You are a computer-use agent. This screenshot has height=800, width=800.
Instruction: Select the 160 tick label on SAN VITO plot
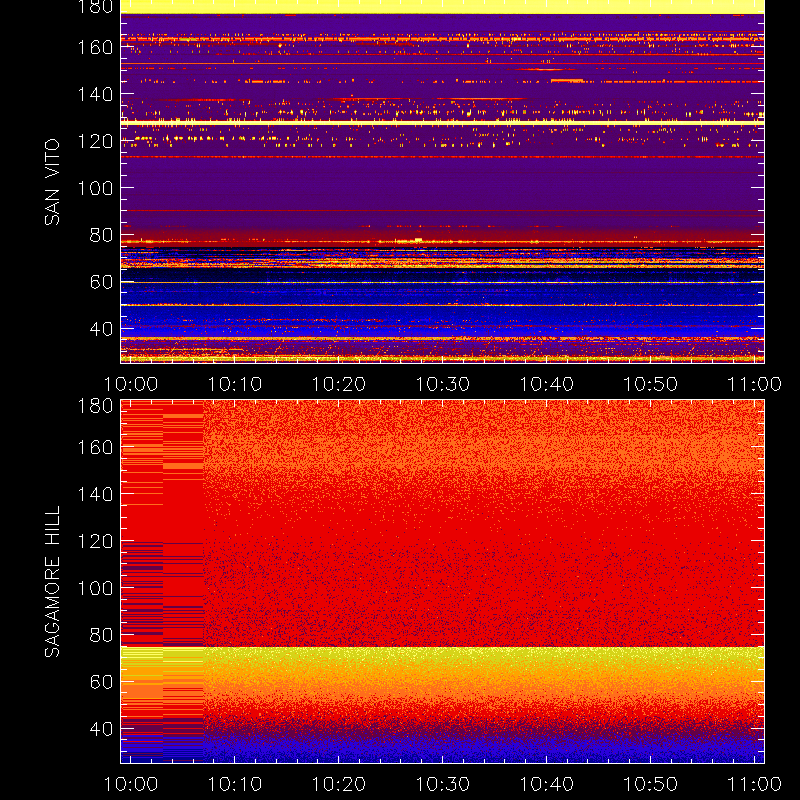(x=95, y=47)
